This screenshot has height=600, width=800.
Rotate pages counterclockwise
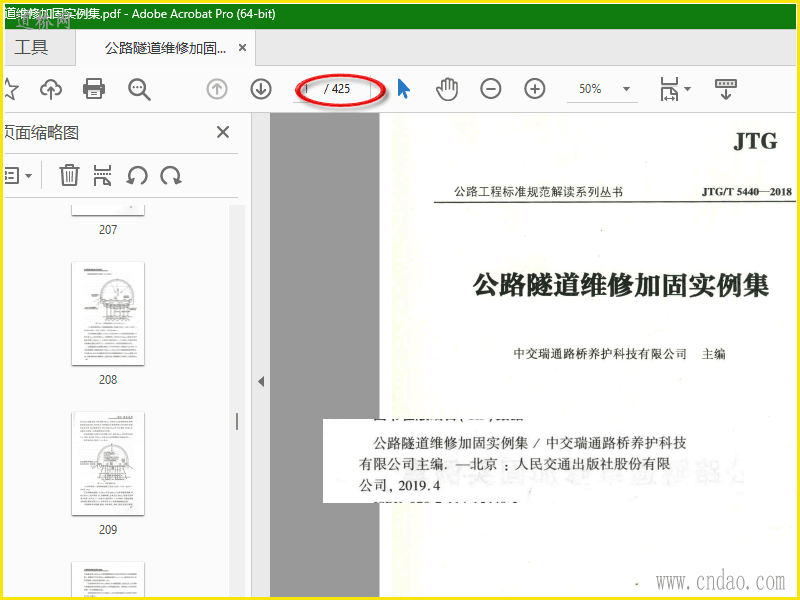pyautogui.click(x=137, y=176)
